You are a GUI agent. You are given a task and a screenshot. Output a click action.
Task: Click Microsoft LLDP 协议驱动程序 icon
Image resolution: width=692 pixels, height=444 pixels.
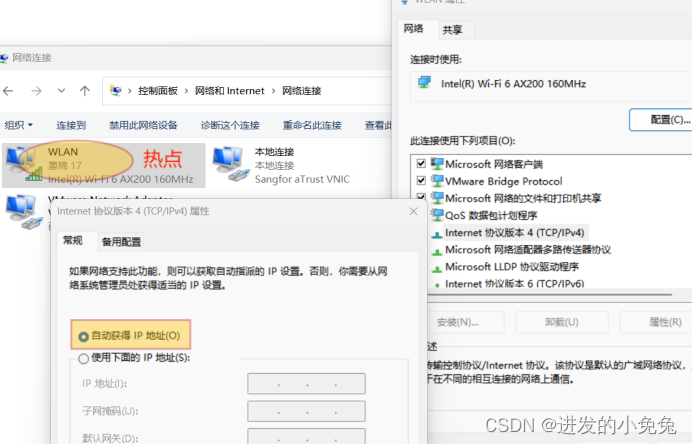click(437, 269)
